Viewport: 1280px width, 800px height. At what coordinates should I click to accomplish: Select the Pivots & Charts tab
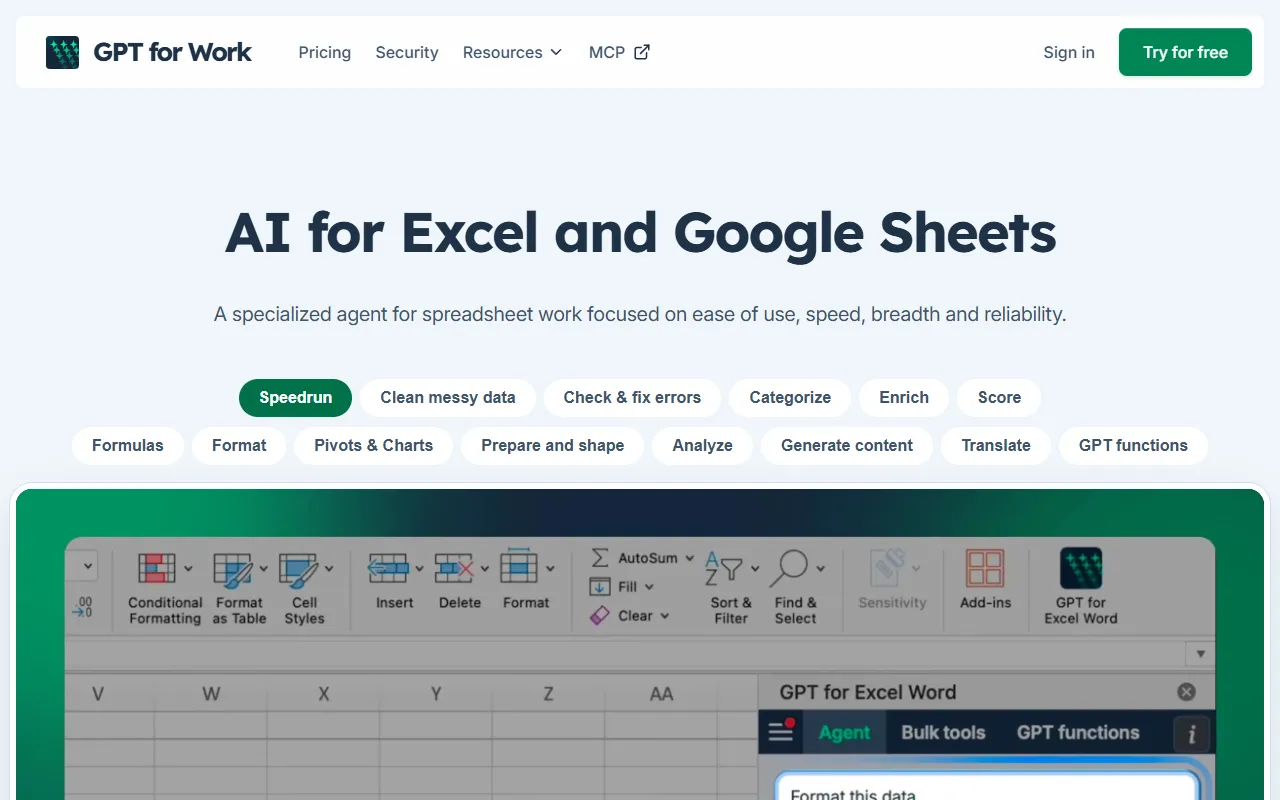click(x=374, y=445)
